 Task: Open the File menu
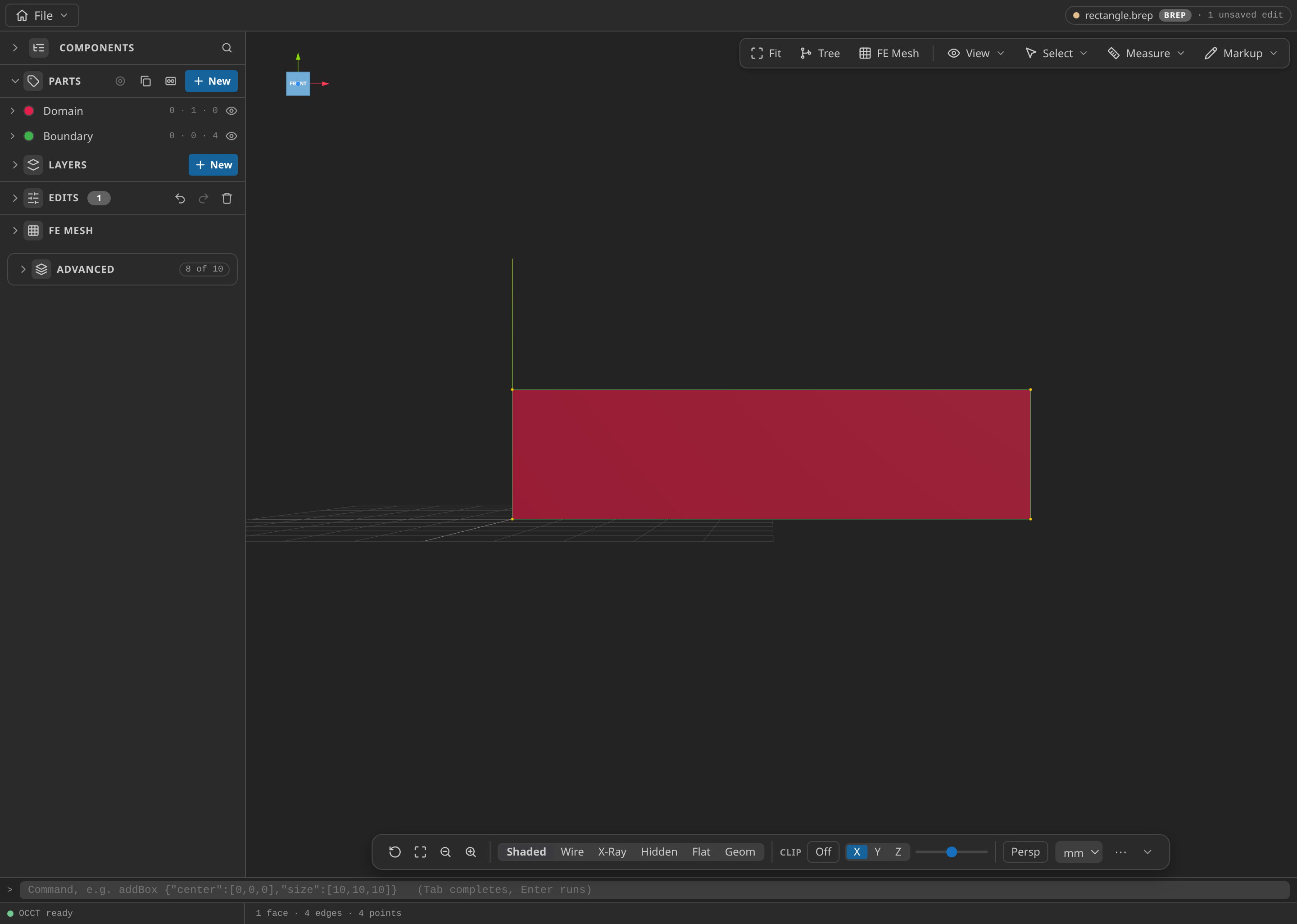42,15
